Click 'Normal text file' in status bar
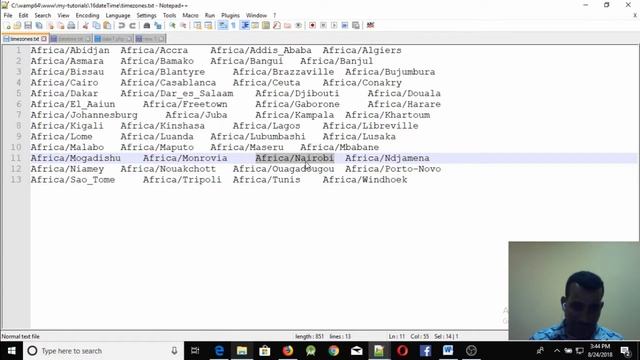 20,337
